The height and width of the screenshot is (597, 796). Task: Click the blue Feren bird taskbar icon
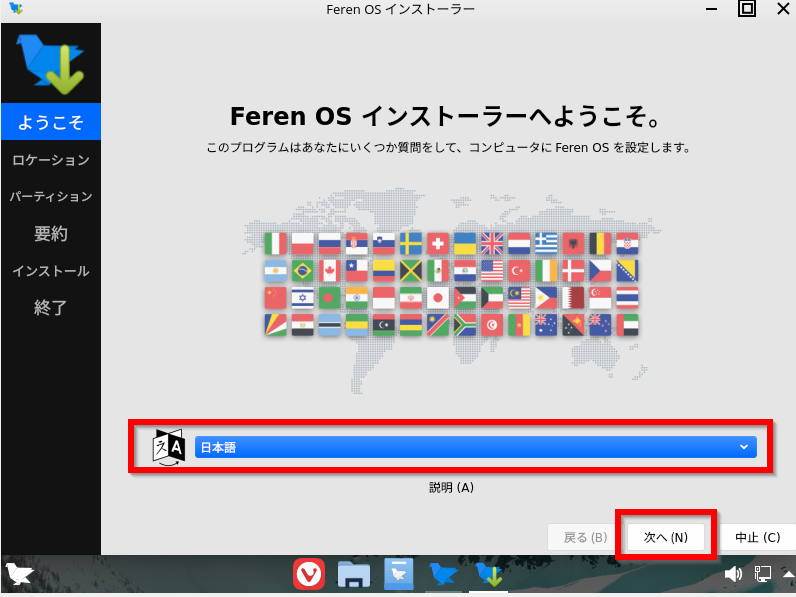pos(444,574)
